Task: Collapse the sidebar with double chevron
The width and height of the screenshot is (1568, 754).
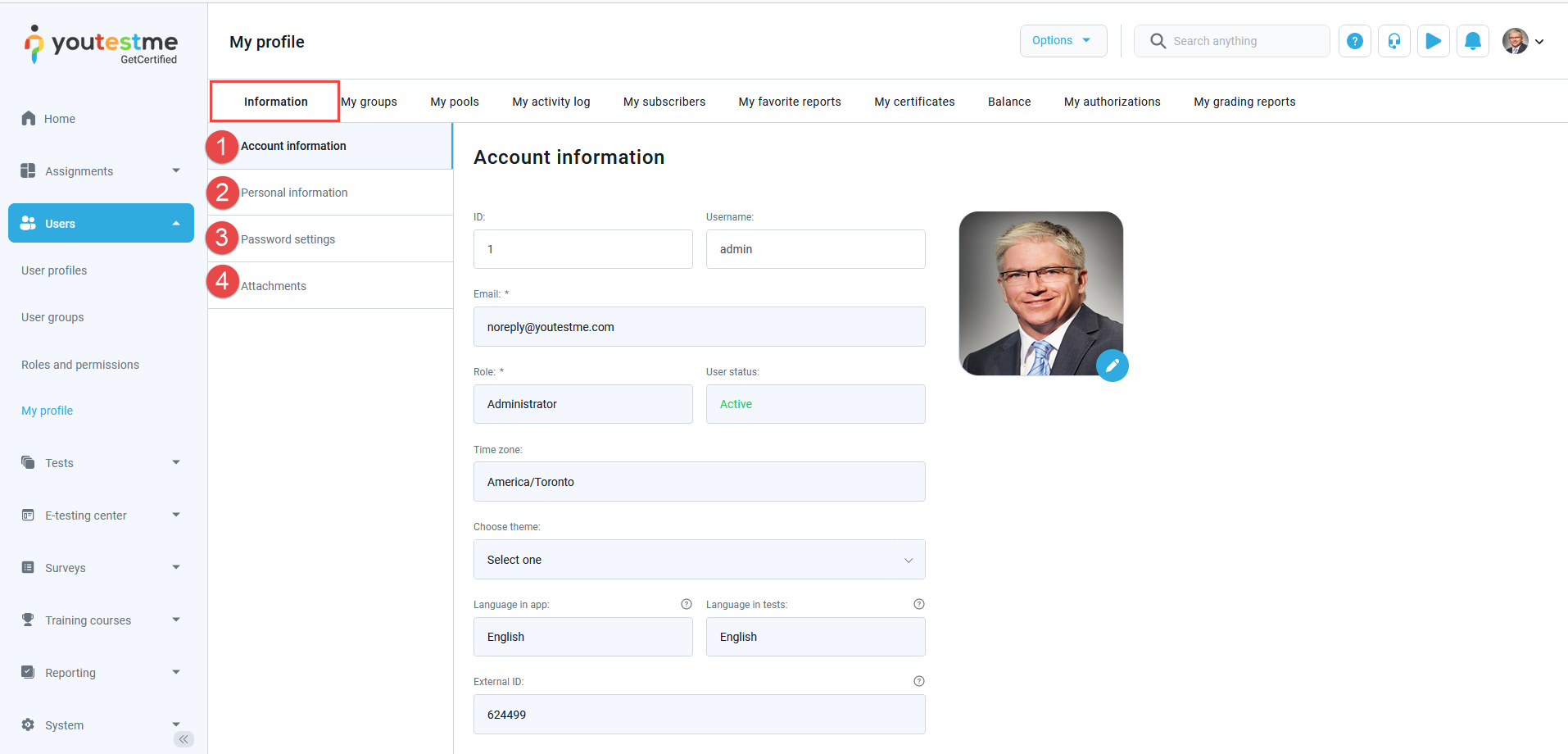Action: click(184, 739)
